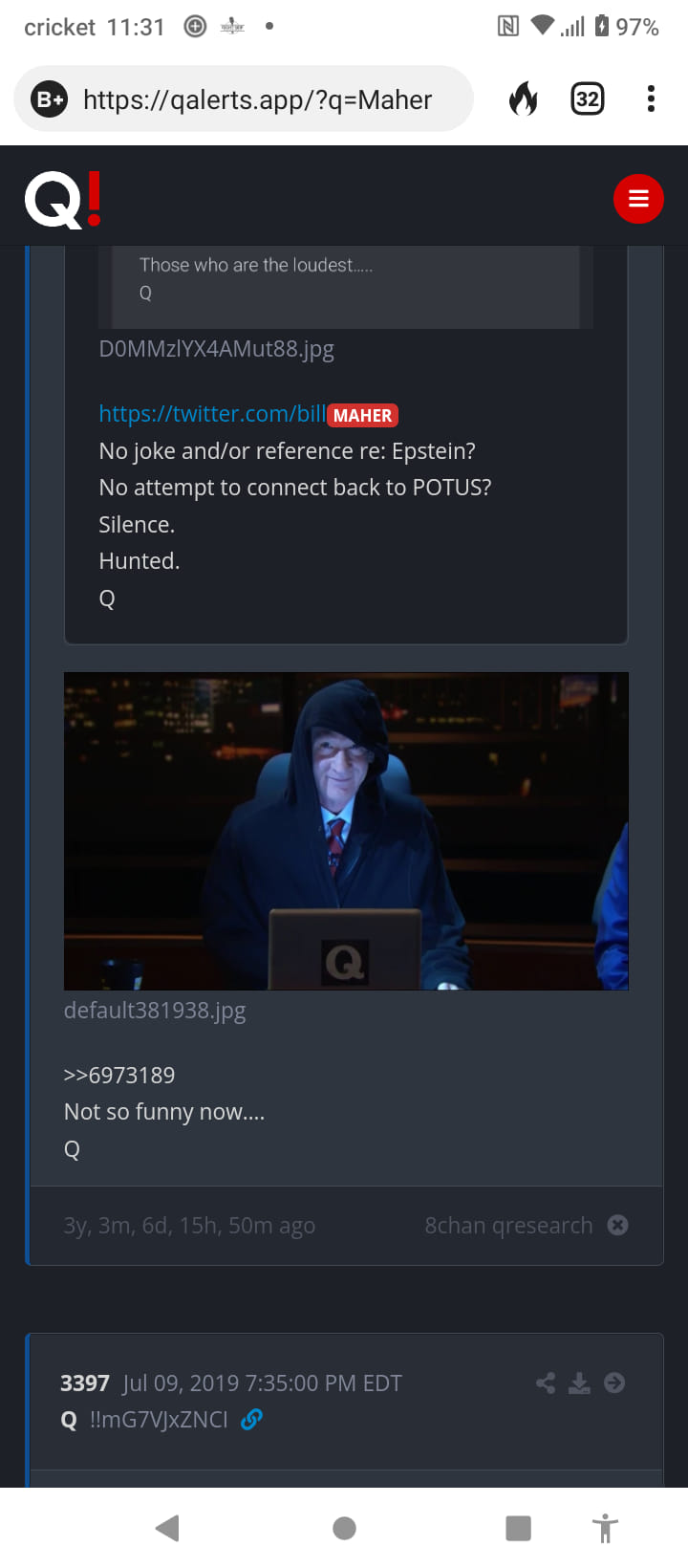Tap the default381938.jpg file name
This screenshot has height=1568, width=688.
point(155,1011)
